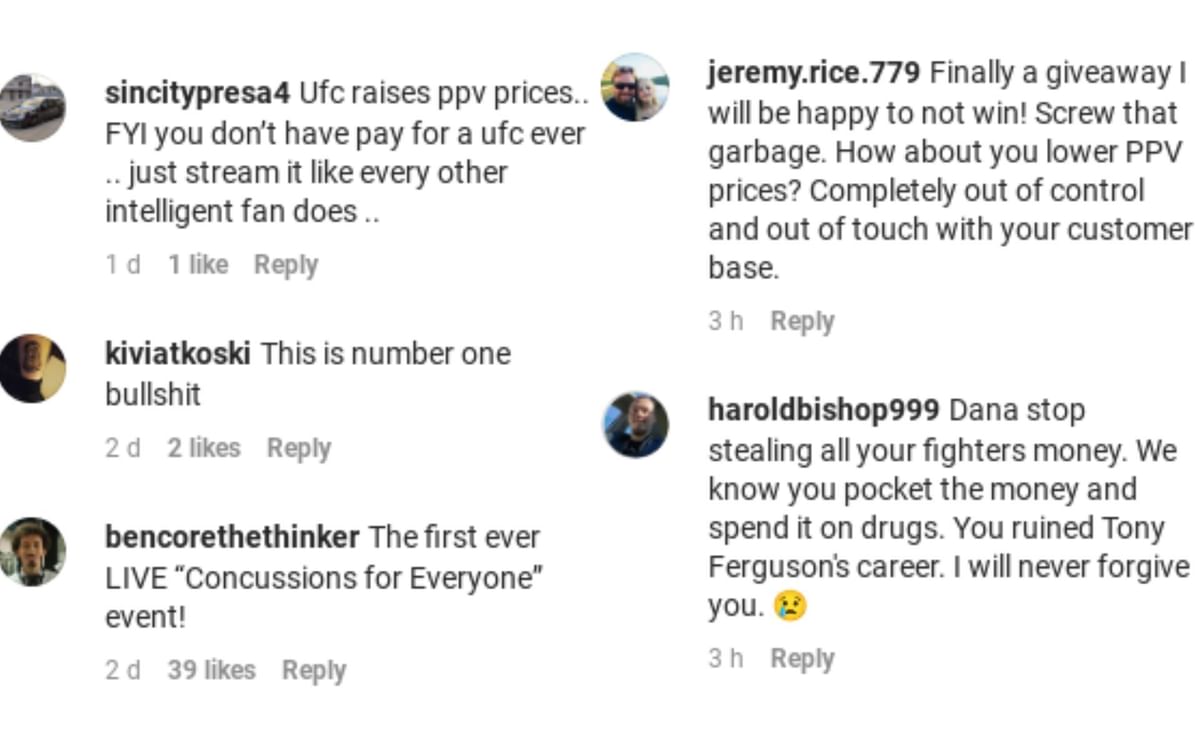Image resolution: width=1200 pixels, height=750 pixels.
Task: Open the 2 likes on kiviatkoski's comment
Action: [x=203, y=448]
